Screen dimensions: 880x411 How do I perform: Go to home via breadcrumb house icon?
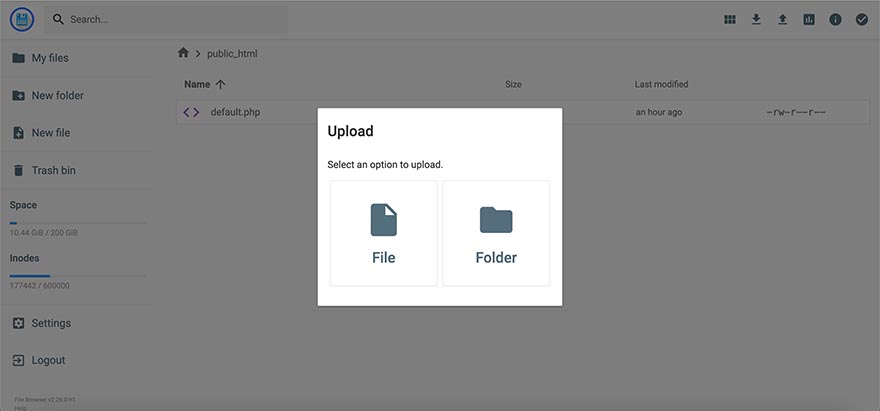coord(183,53)
